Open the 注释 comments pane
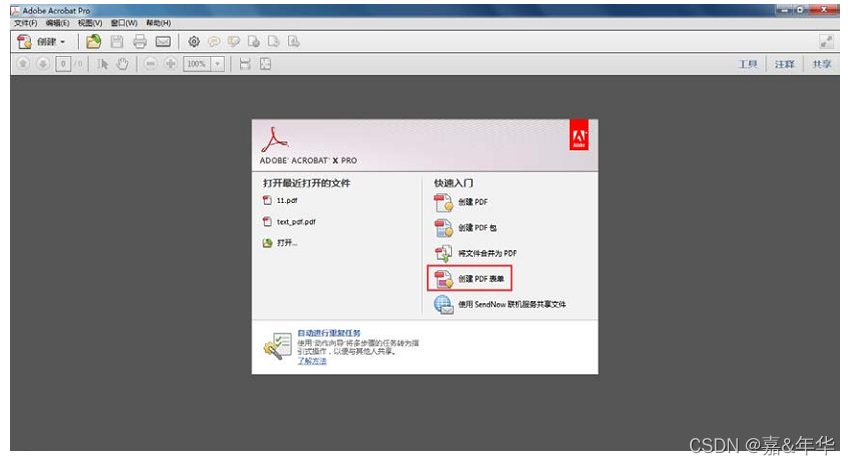Screen dimensions: 851x465 pos(784,64)
